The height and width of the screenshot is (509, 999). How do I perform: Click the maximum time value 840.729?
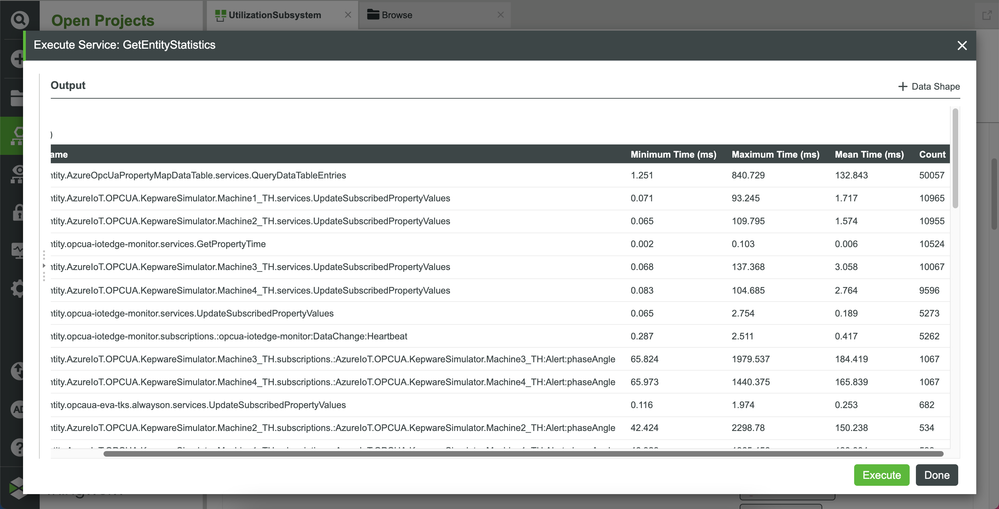[x=748, y=175]
